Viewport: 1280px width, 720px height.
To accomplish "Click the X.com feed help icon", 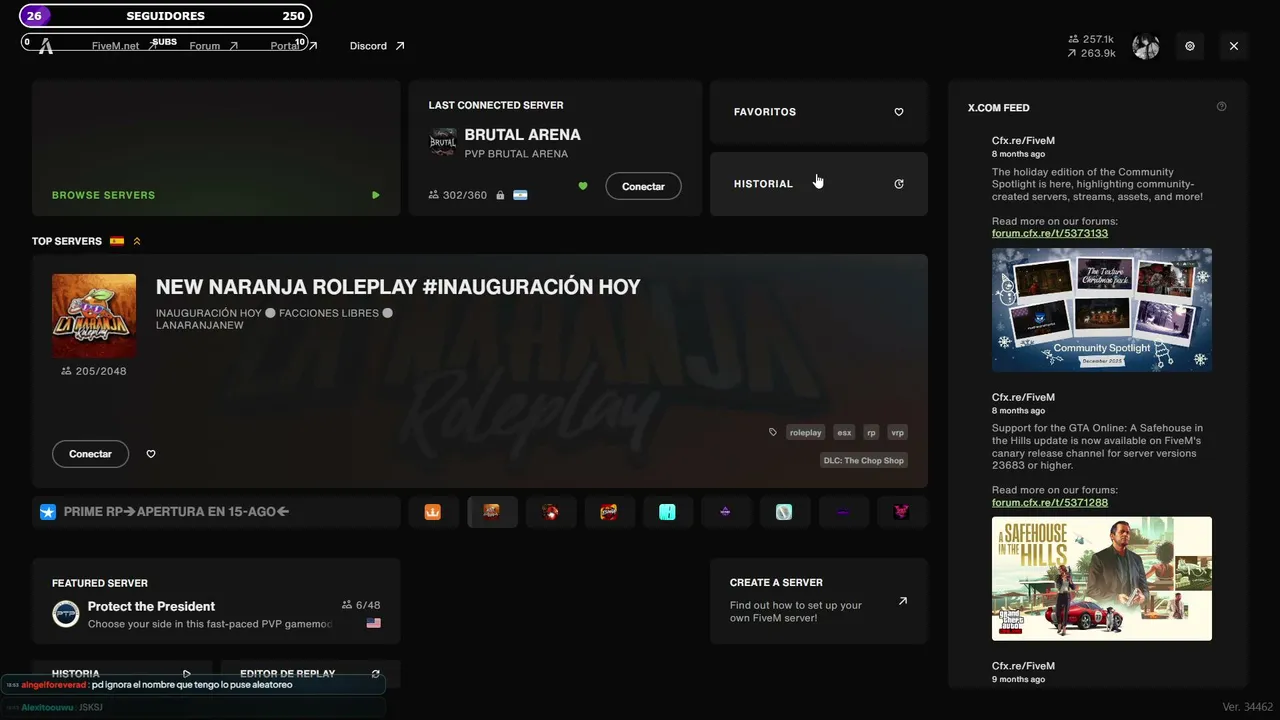I will (1221, 107).
